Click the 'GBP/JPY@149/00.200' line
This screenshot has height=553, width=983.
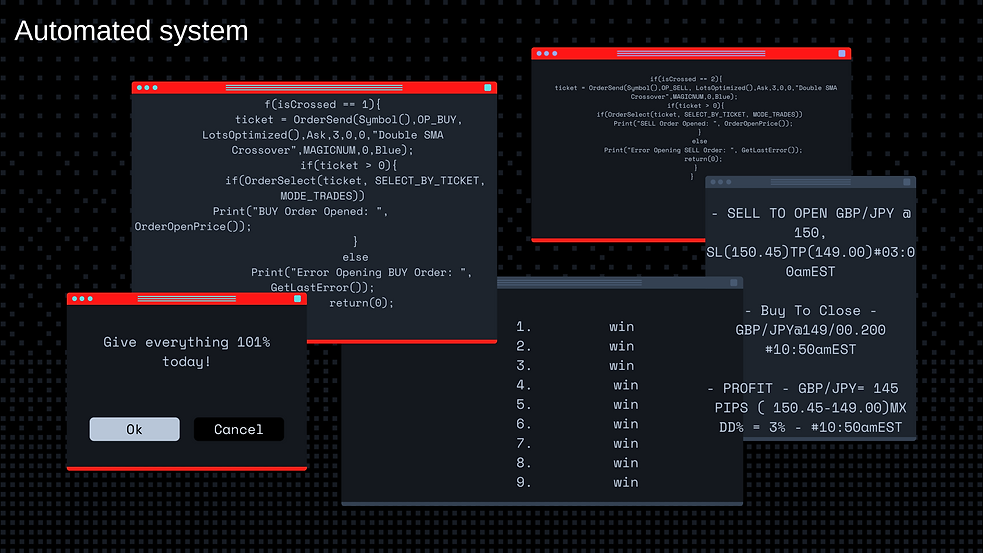(x=811, y=330)
